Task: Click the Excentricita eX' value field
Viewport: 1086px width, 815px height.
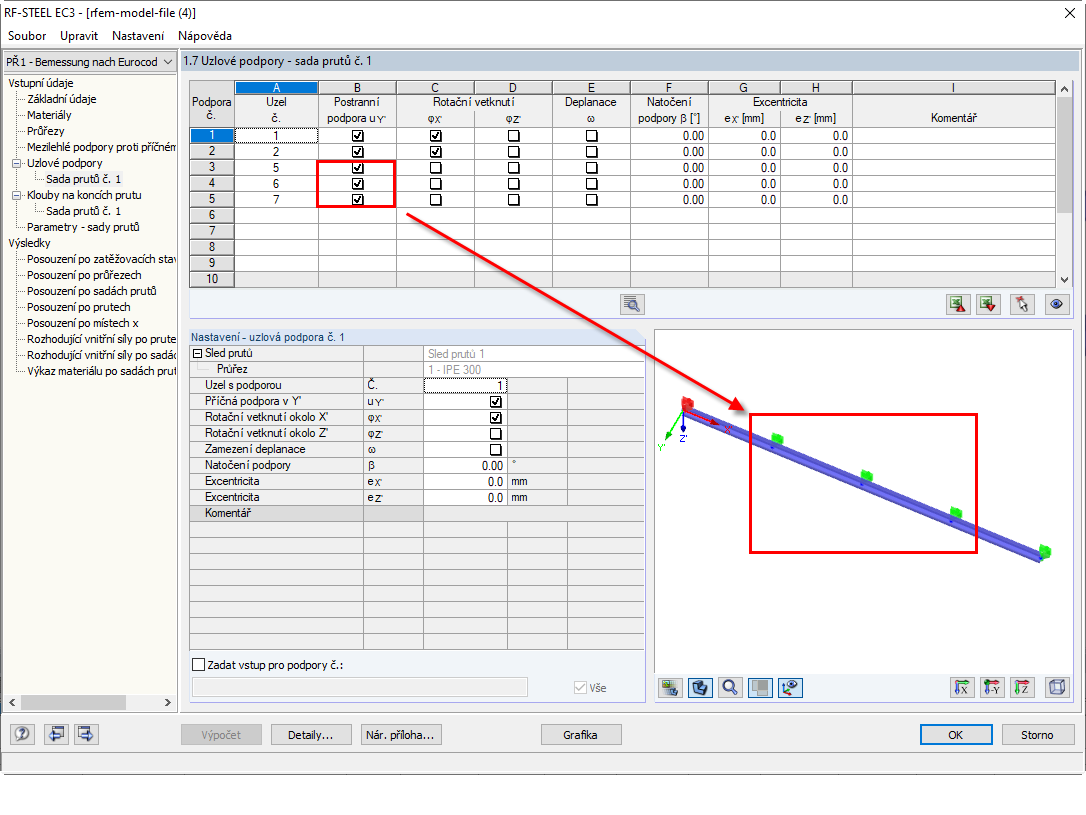Action: [465, 481]
